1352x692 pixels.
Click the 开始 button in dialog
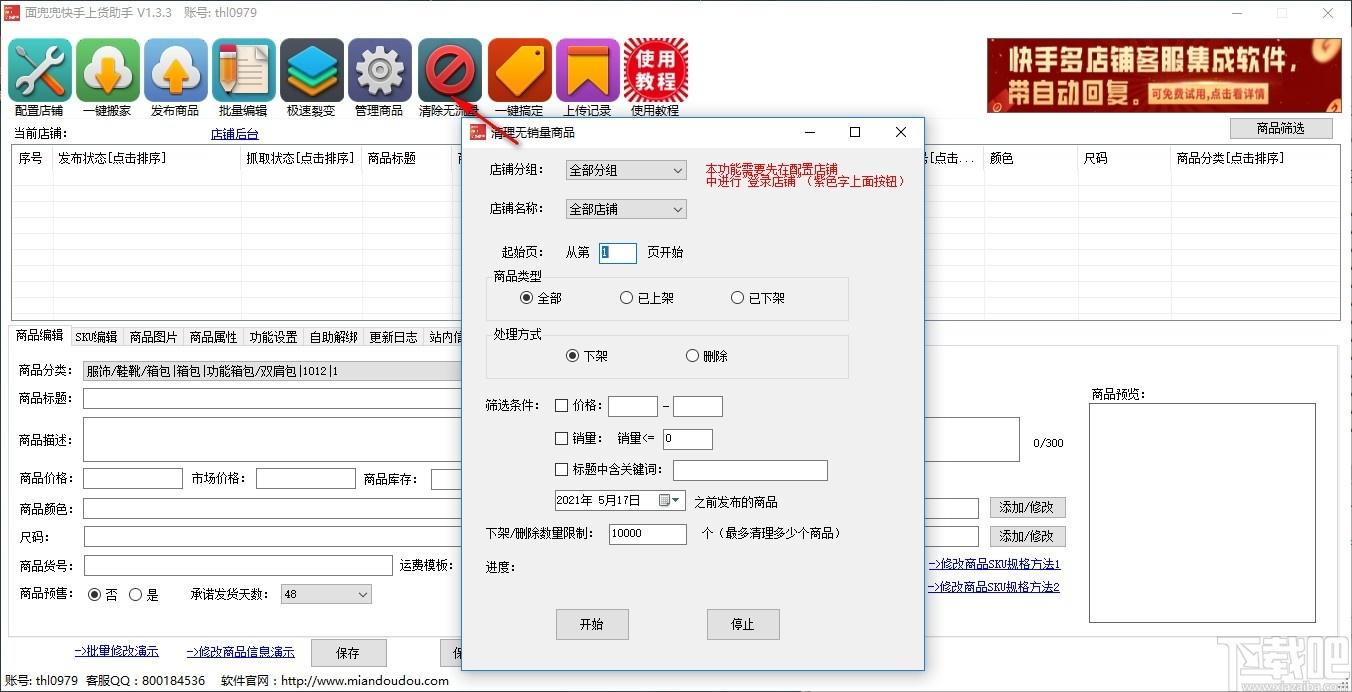592,624
